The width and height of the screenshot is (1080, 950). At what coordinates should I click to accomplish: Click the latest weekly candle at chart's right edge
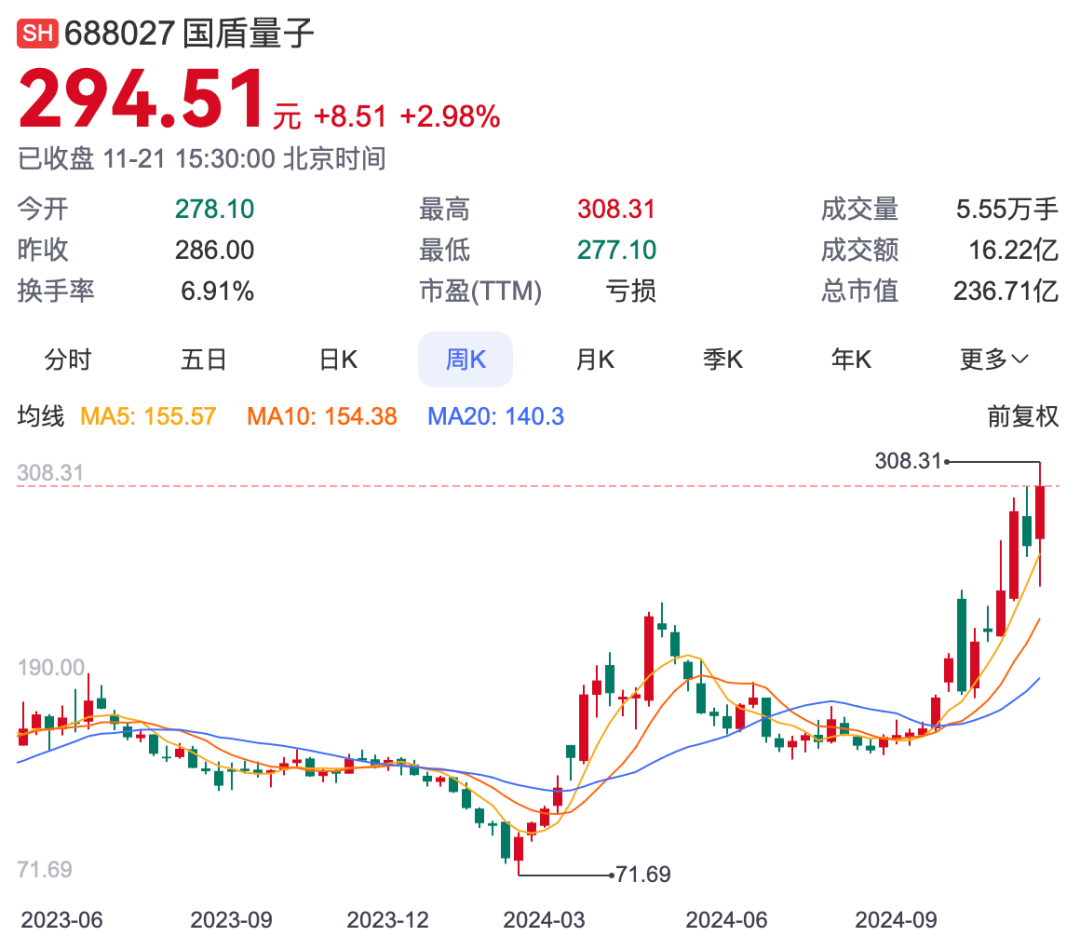[x=1040, y=513]
